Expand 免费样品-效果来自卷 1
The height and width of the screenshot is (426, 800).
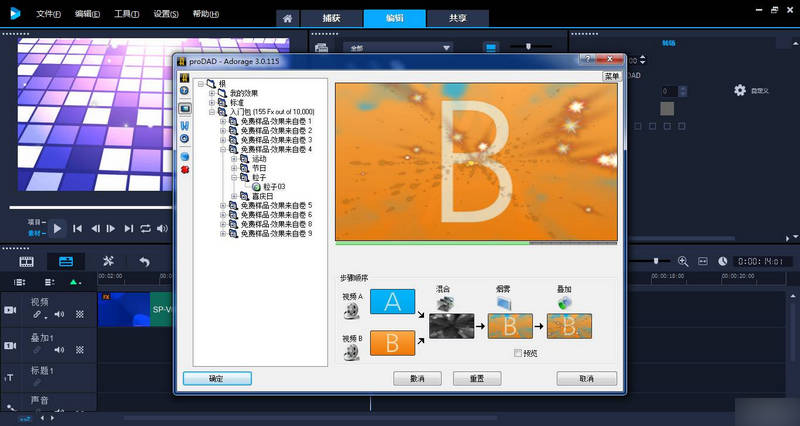coord(223,121)
